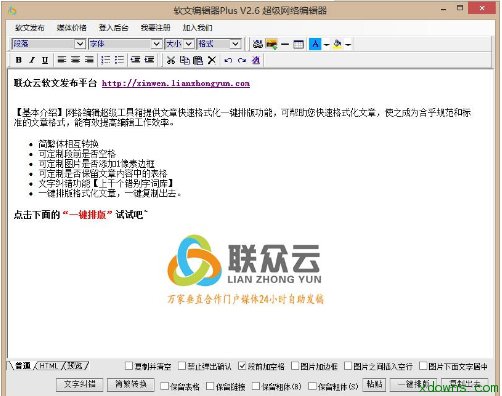Insert a table with the table icon
This screenshot has width=502, height=396.
click(298, 44)
